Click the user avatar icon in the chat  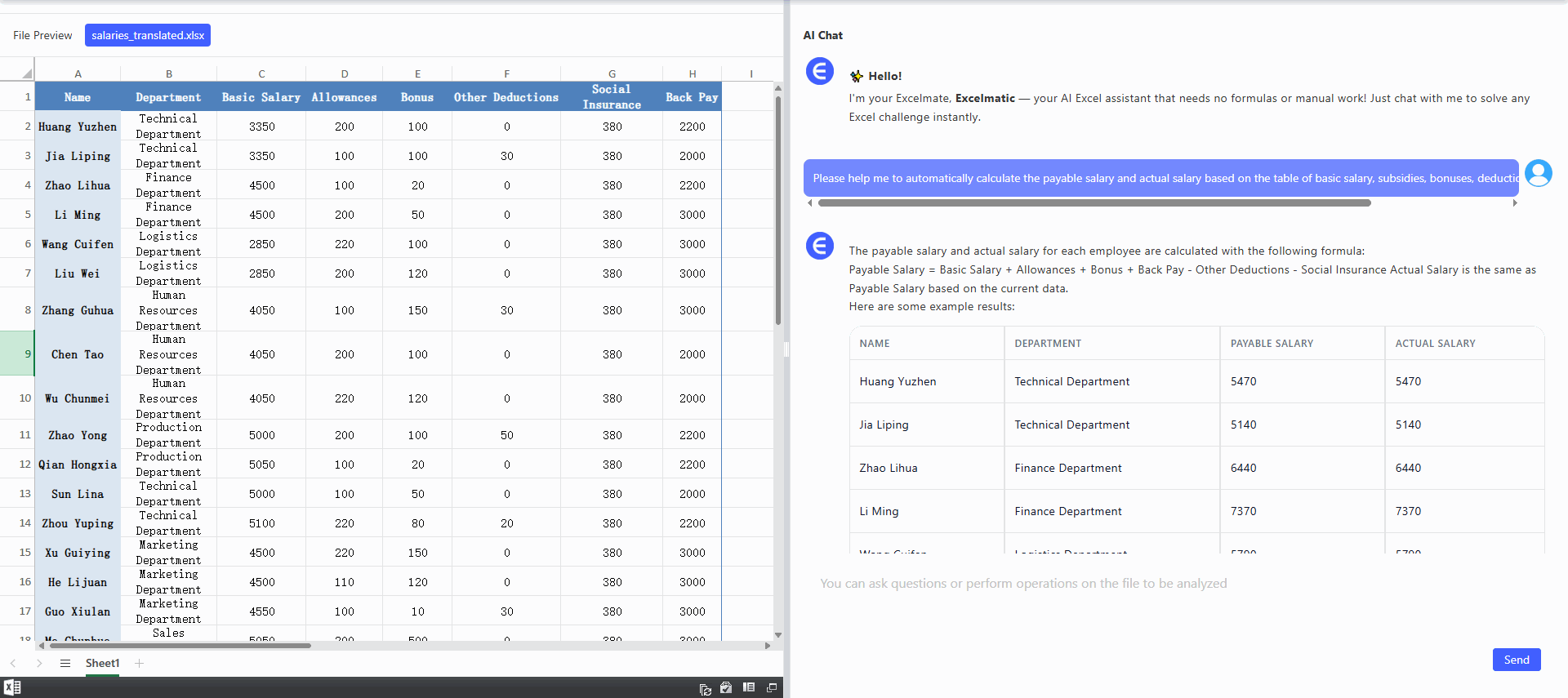pos(1538,173)
